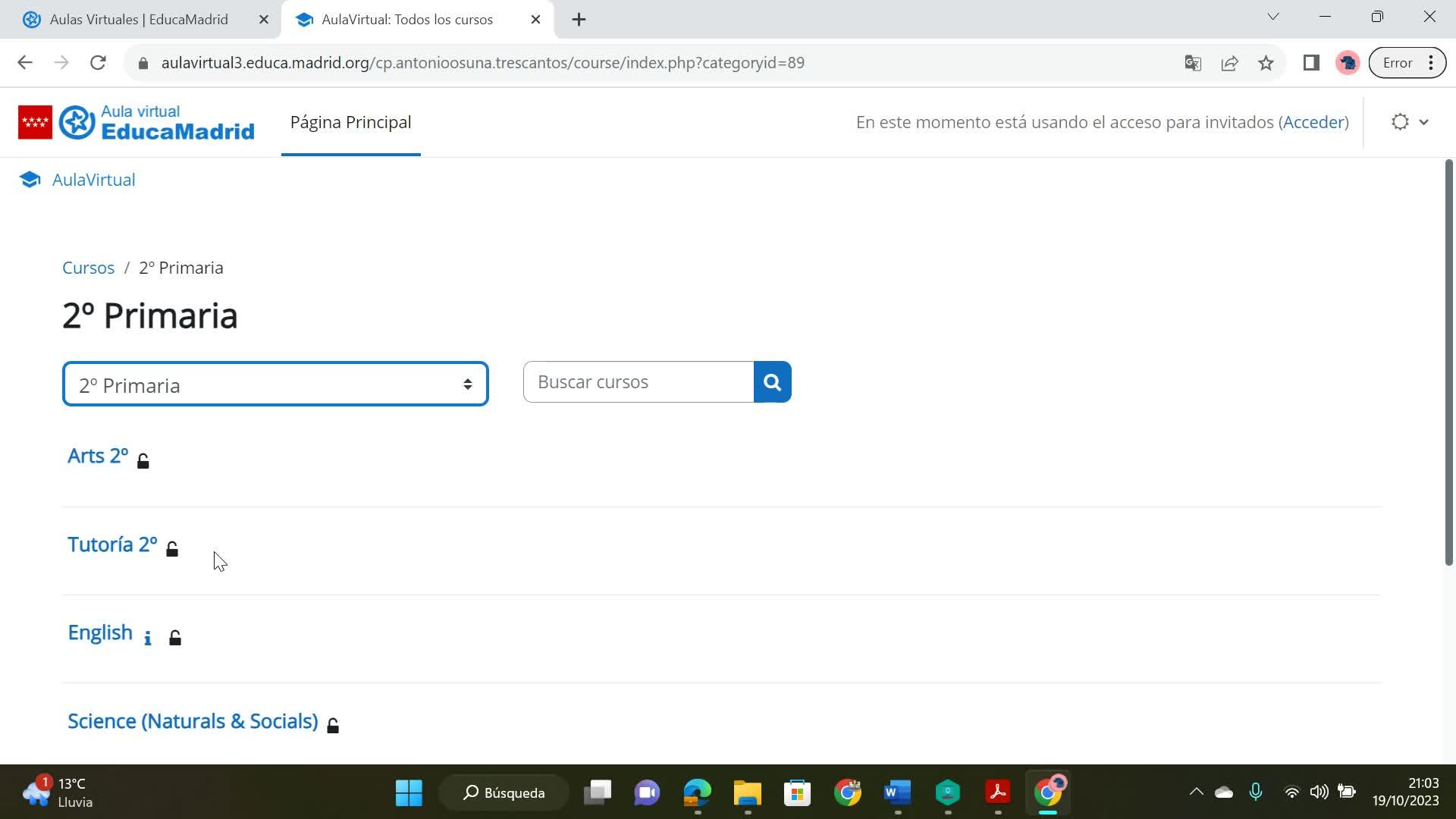Open the Página Principal menu item
Image resolution: width=1456 pixels, height=819 pixels.
(350, 122)
